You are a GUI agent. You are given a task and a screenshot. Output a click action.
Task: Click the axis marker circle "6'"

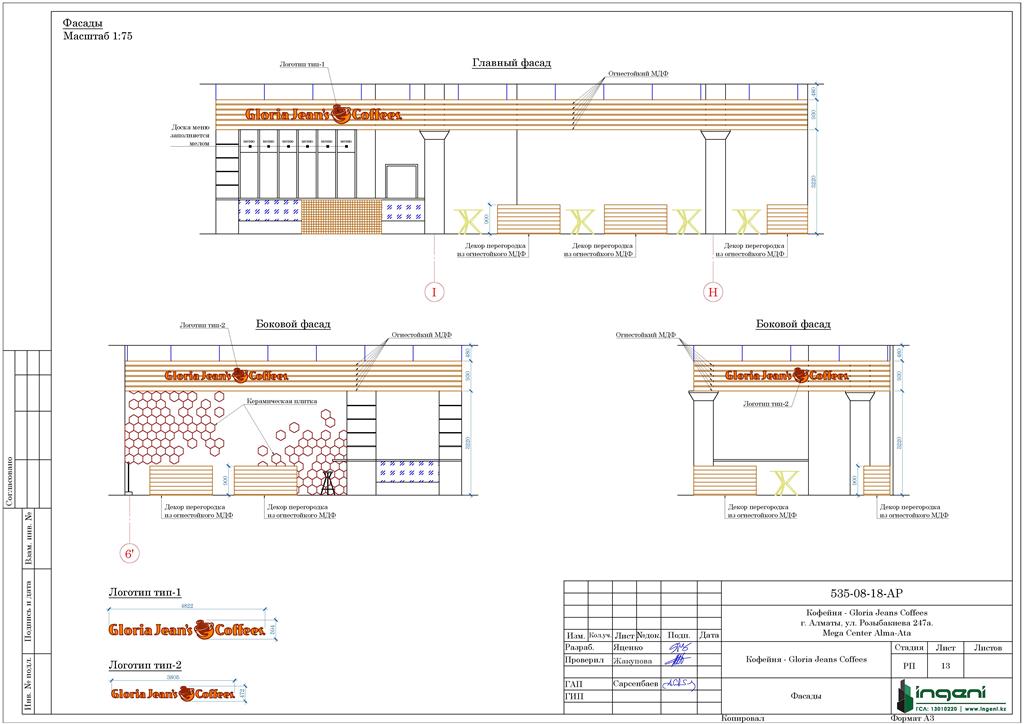(130, 554)
